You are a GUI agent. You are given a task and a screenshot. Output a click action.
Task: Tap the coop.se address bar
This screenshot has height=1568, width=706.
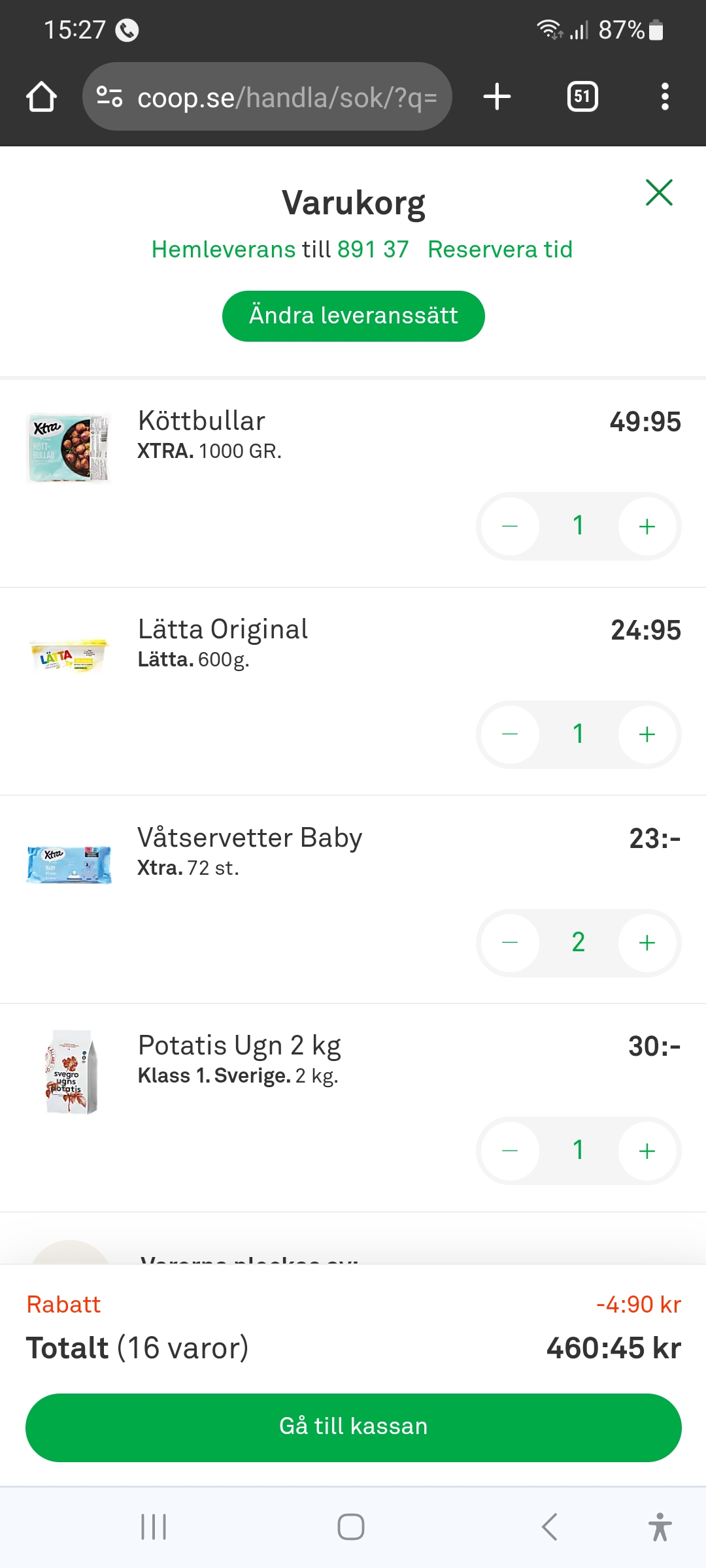[286, 97]
